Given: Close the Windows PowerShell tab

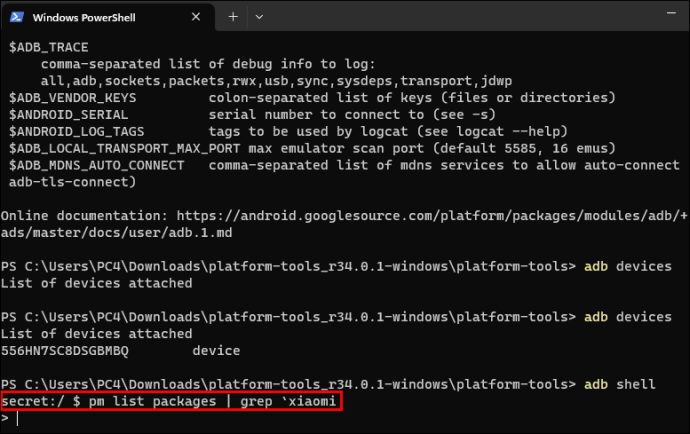Looking at the screenshot, I should [x=196, y=17].
